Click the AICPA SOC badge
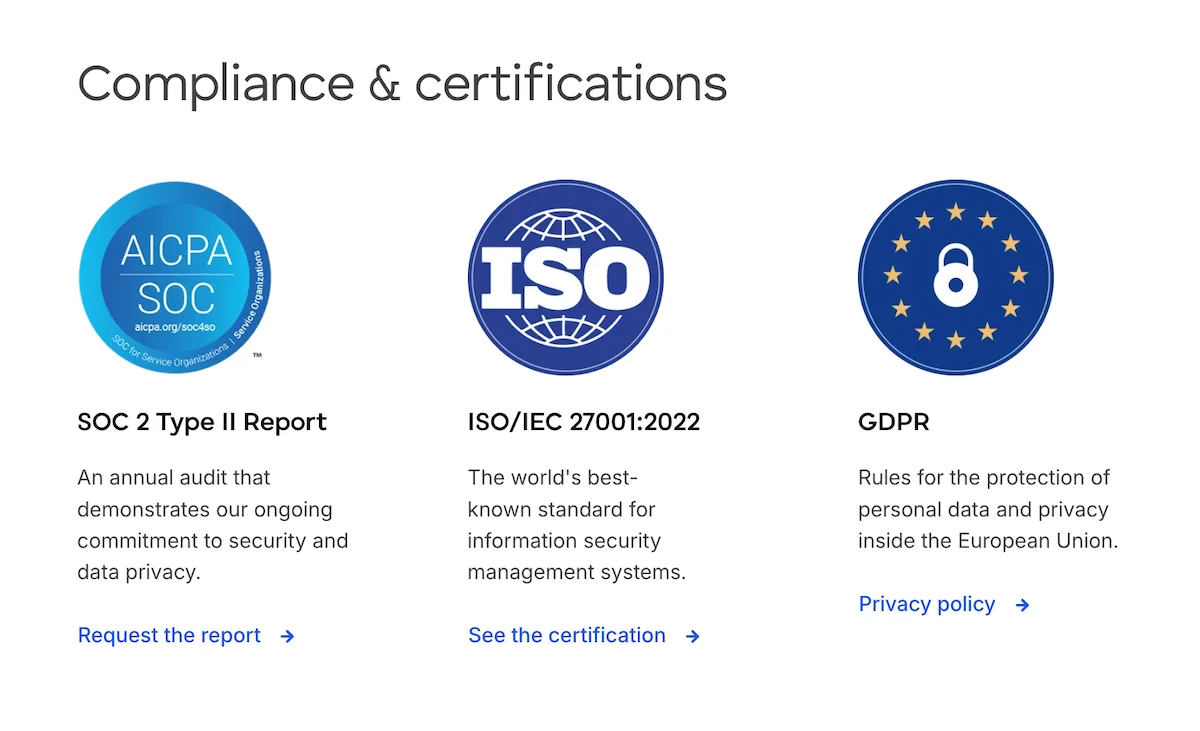This screenshot has width=1200, height=731. point(175,277)
